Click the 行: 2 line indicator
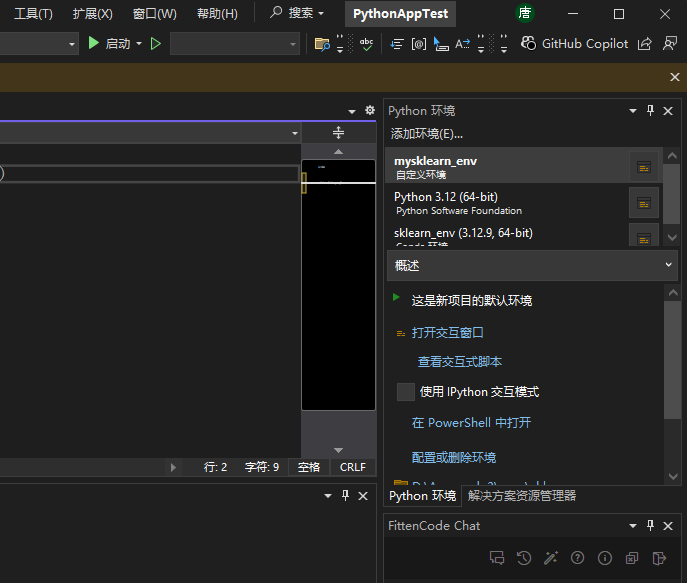Screen dimensions: 687x583 coord(215,467)
